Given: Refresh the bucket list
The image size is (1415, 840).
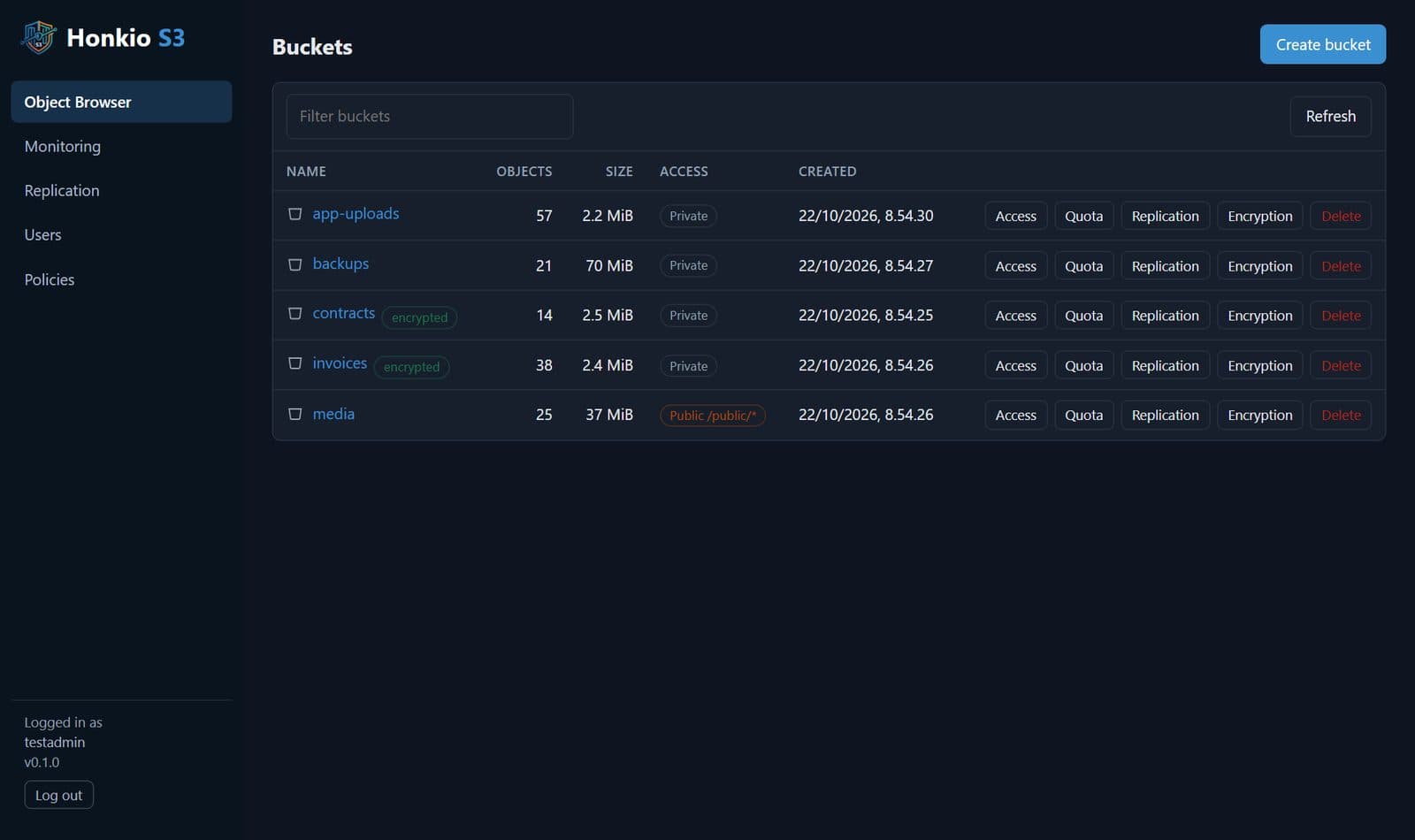Looking at the screenshot, I should (1331, 117).
